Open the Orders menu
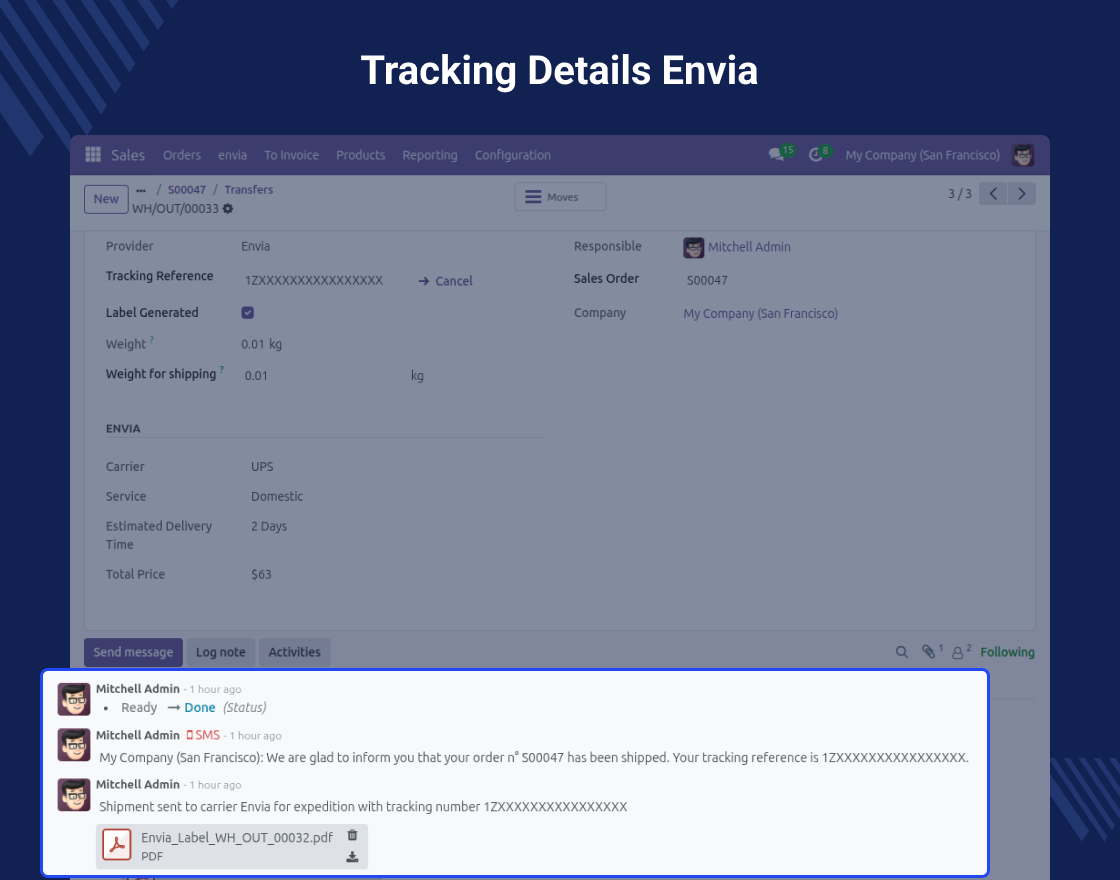 click(181, 155)
